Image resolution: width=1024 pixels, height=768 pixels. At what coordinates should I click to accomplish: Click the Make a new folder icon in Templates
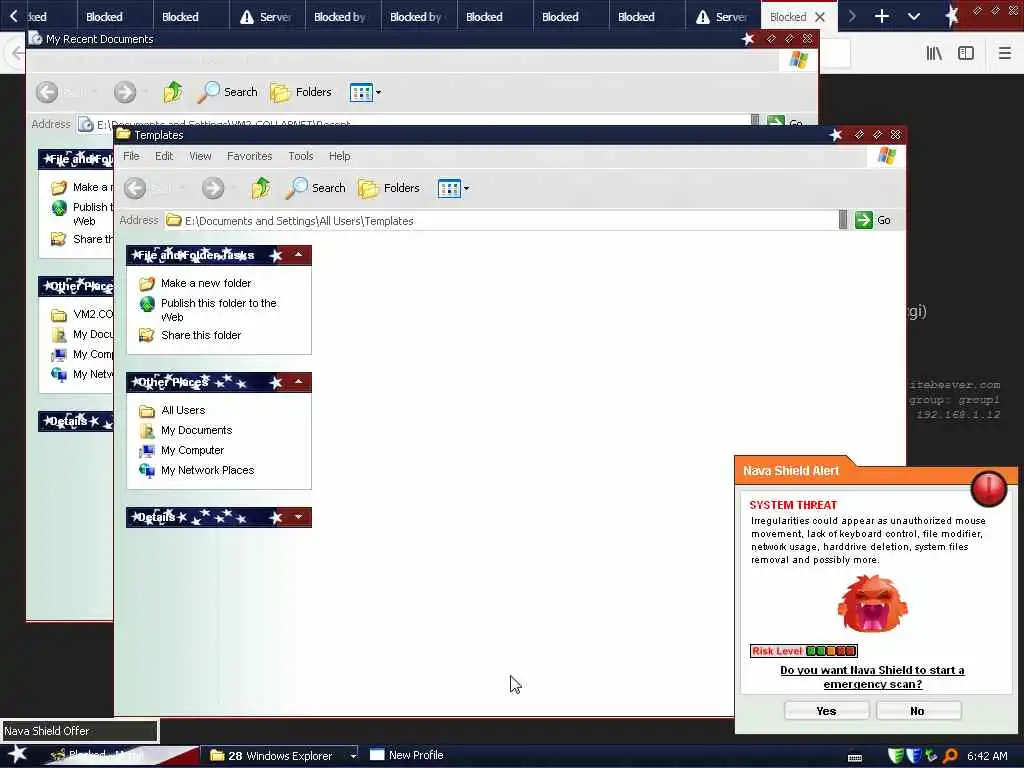(147, 283)
